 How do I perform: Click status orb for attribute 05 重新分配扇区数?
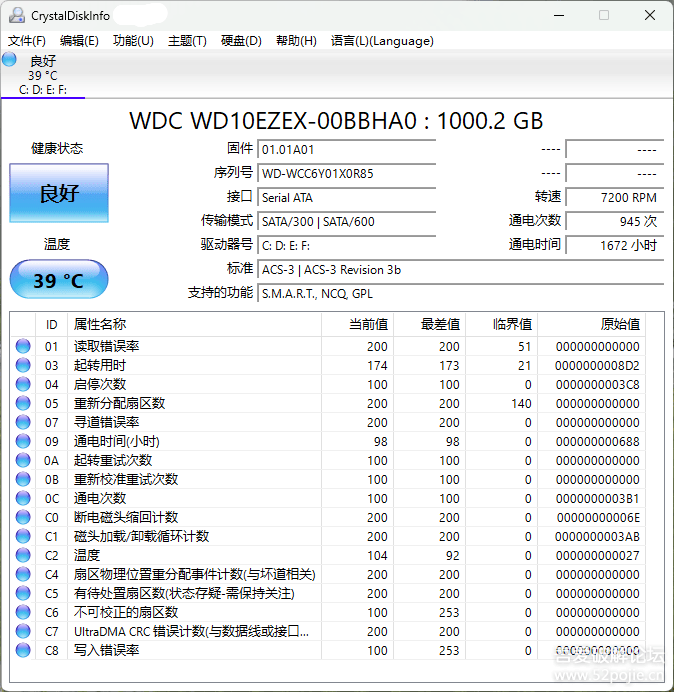coord(23,403)
